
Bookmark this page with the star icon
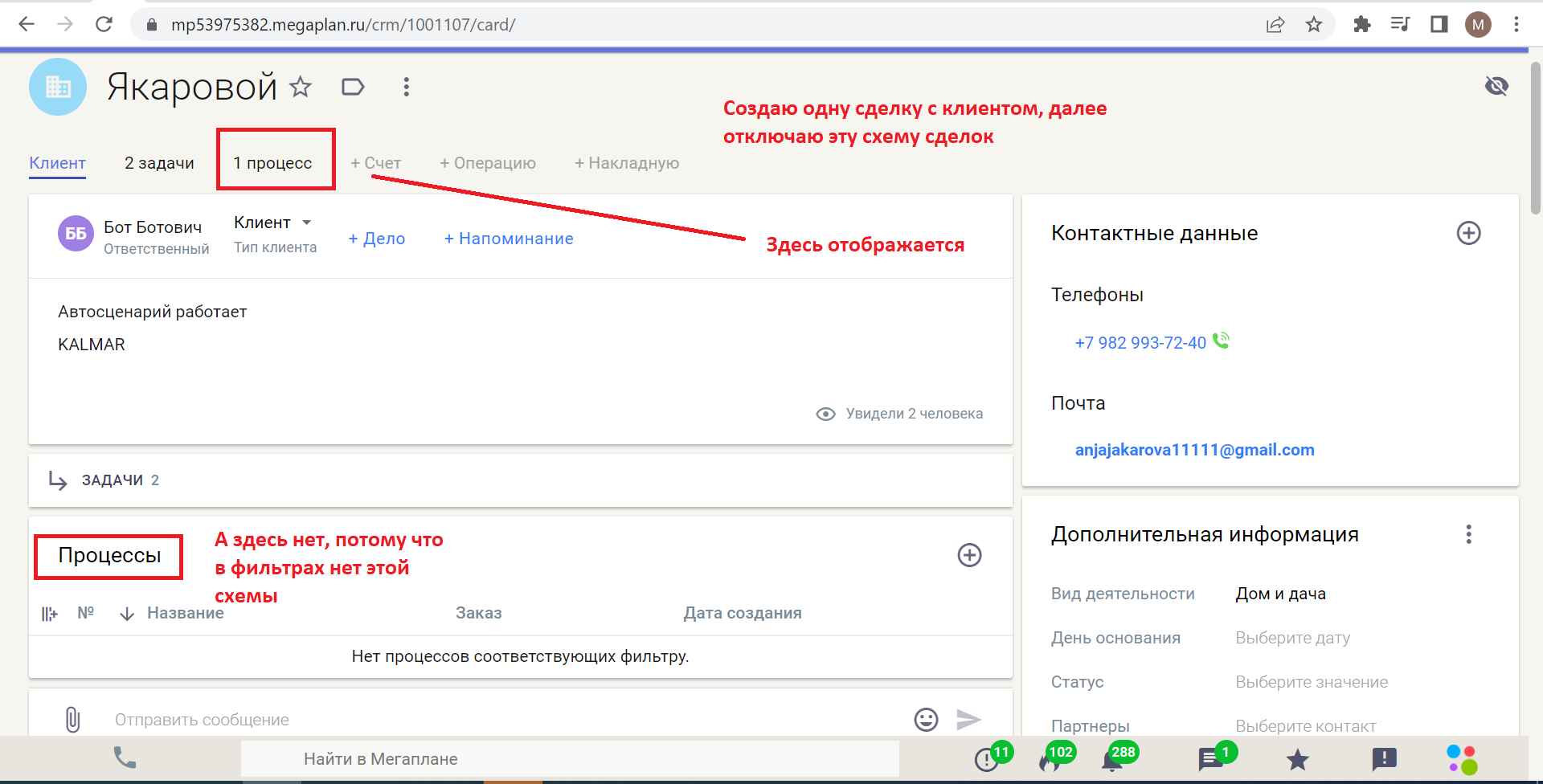pos(1314,25)
